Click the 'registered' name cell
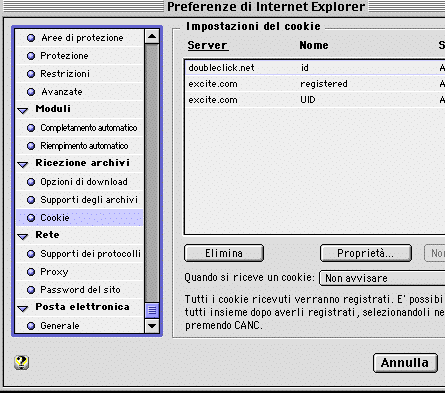Image resolution: width=445 pixels, height=393 pixels. click(x=324, y=84)
